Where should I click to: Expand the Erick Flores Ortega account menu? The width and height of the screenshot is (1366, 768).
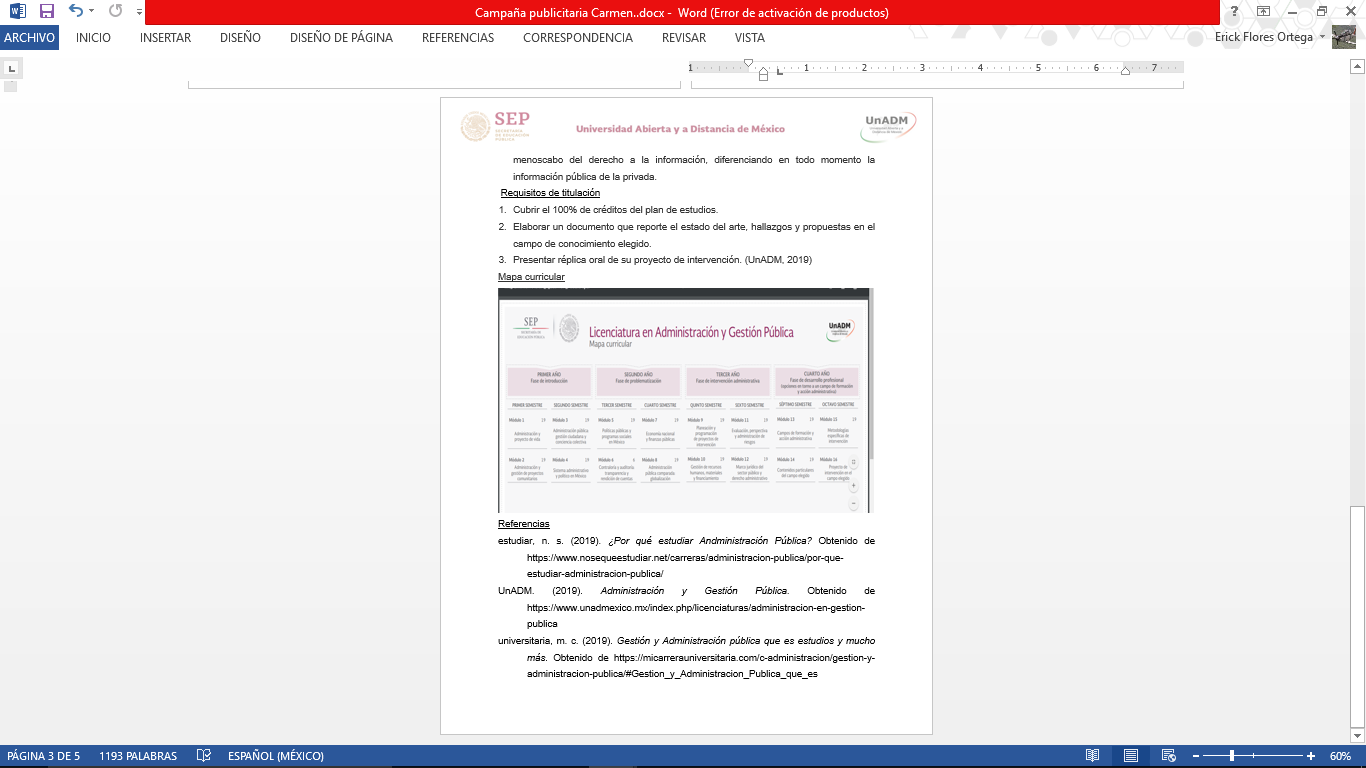[1323, 38]
